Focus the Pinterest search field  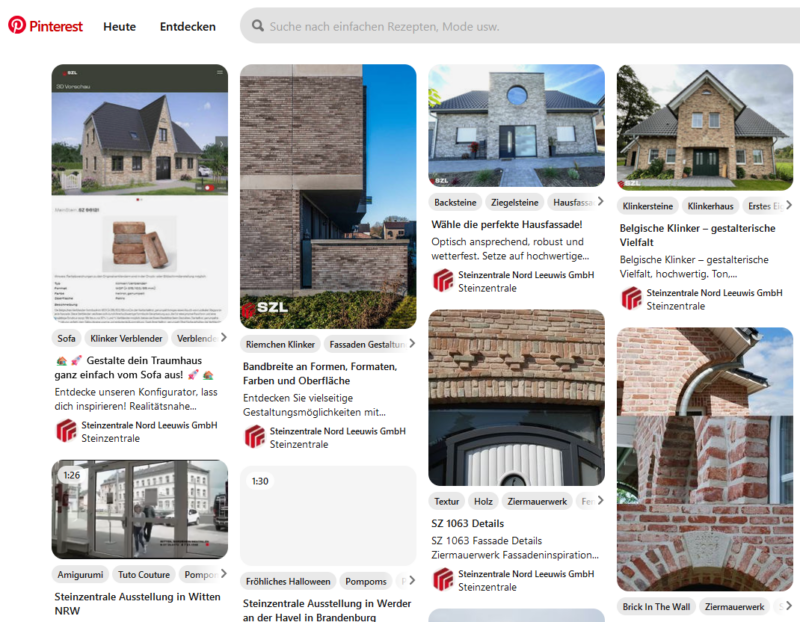coord(520,26)
